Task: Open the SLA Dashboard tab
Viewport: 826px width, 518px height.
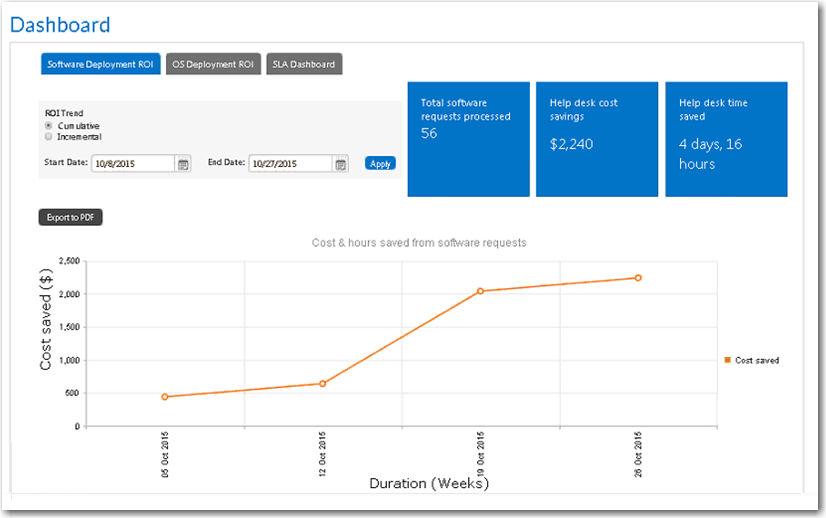Action: [304, 64]
